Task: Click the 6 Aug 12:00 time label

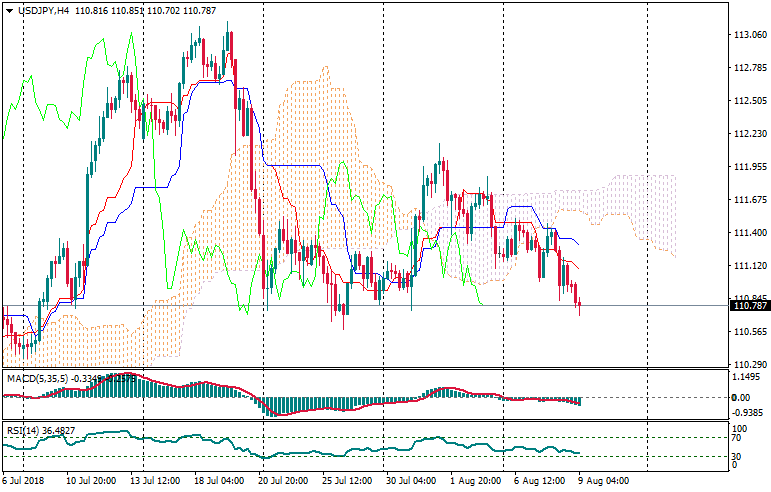Action: [539, 481]
